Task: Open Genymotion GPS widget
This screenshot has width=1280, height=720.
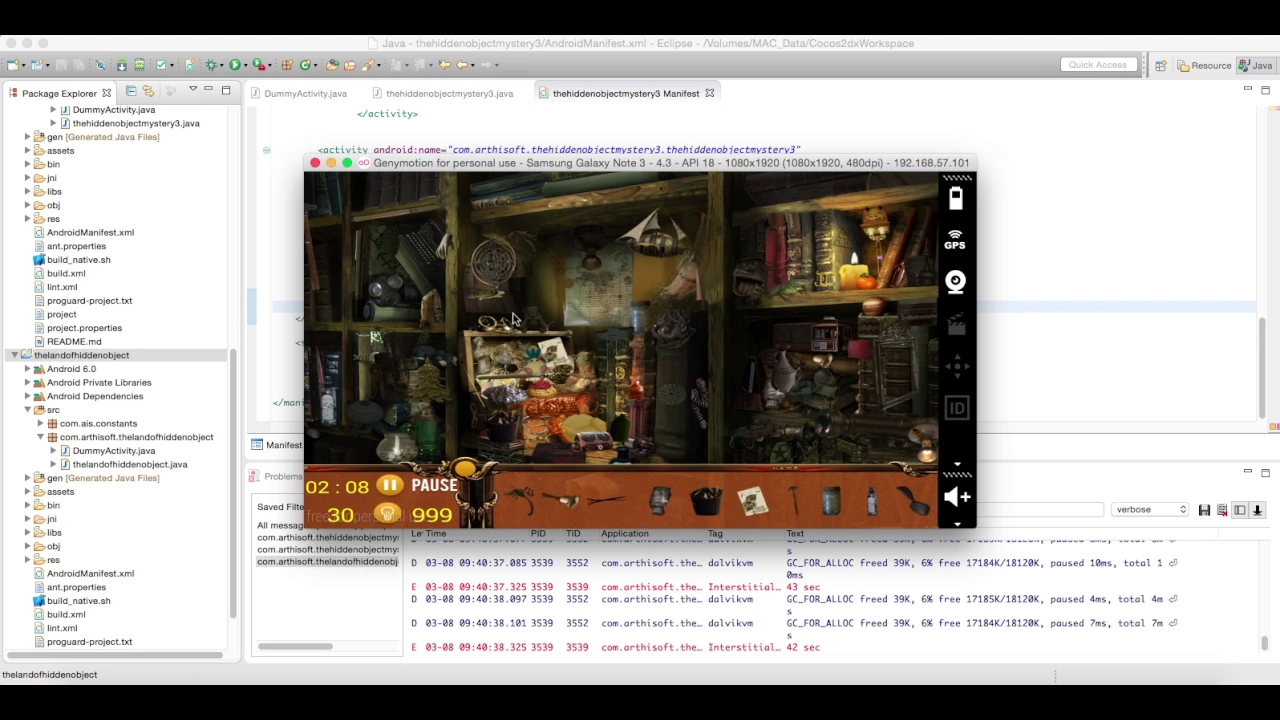Action: (955, 240)
